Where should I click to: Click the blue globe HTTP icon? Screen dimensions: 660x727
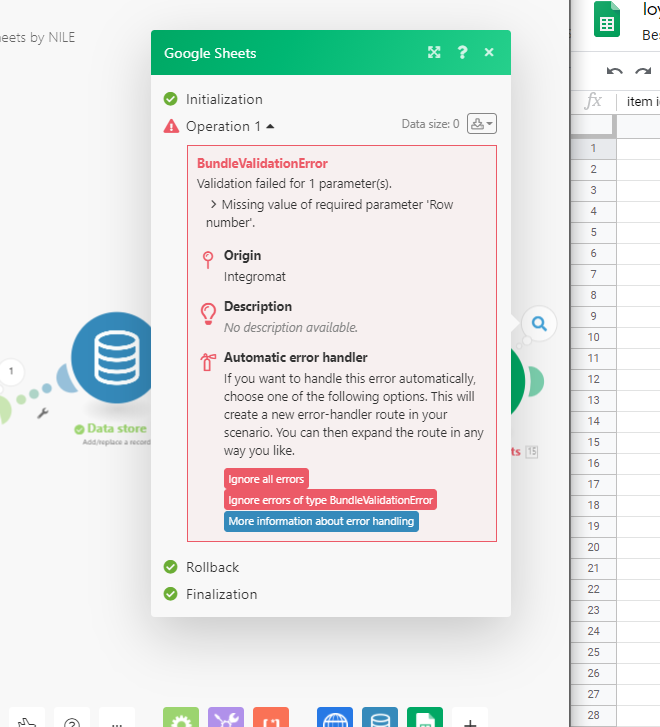pyautogui.click(x=334, y=718)
